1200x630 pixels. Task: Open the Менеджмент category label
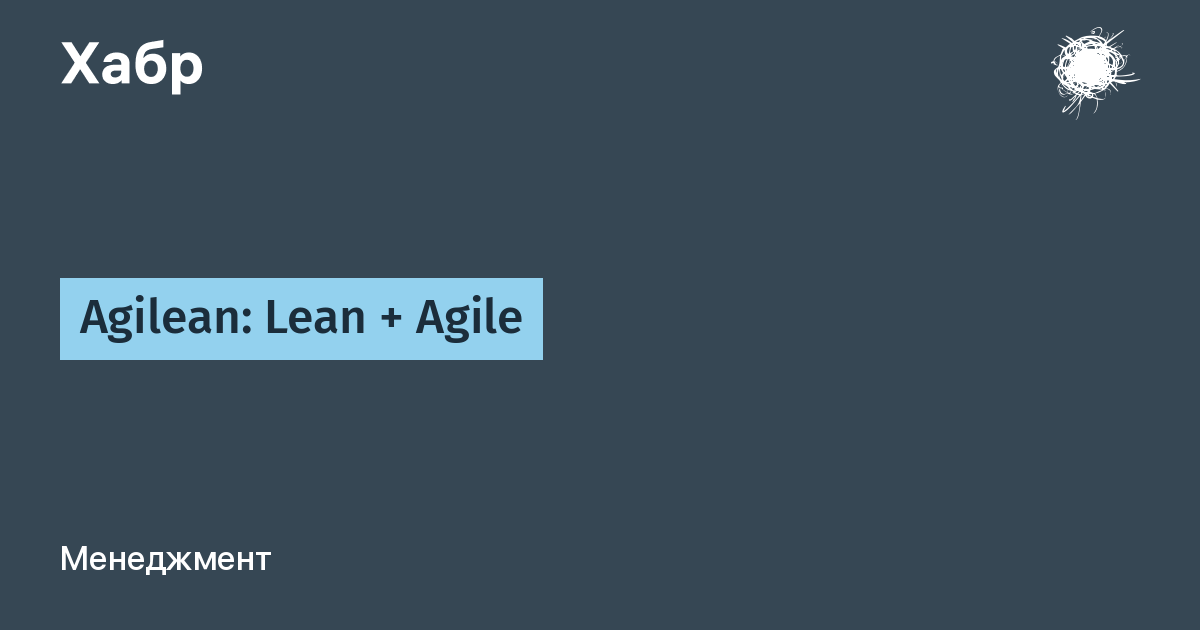pyautogui.click(x=165, y=559)
